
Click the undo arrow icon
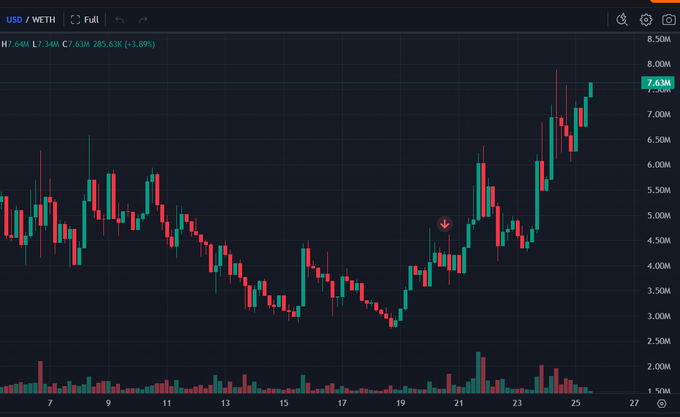(120, 20)
